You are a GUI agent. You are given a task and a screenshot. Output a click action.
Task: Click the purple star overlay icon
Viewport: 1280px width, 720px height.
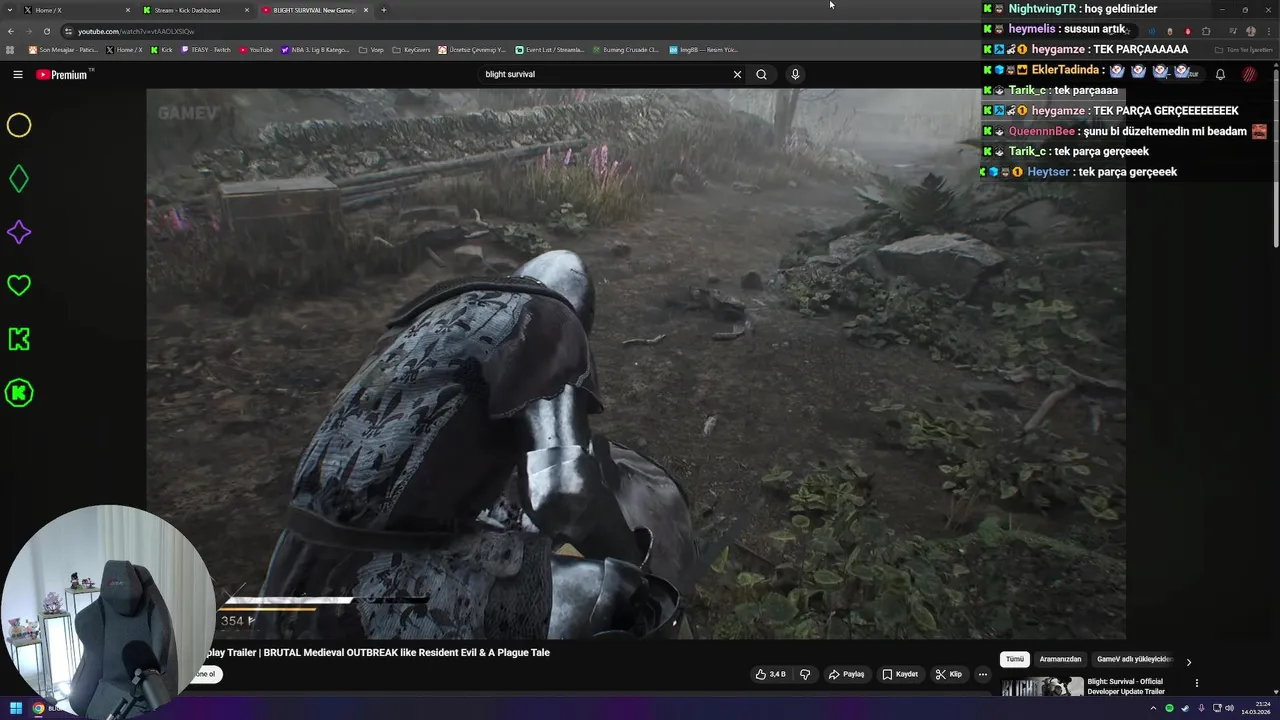coord(19,232)
